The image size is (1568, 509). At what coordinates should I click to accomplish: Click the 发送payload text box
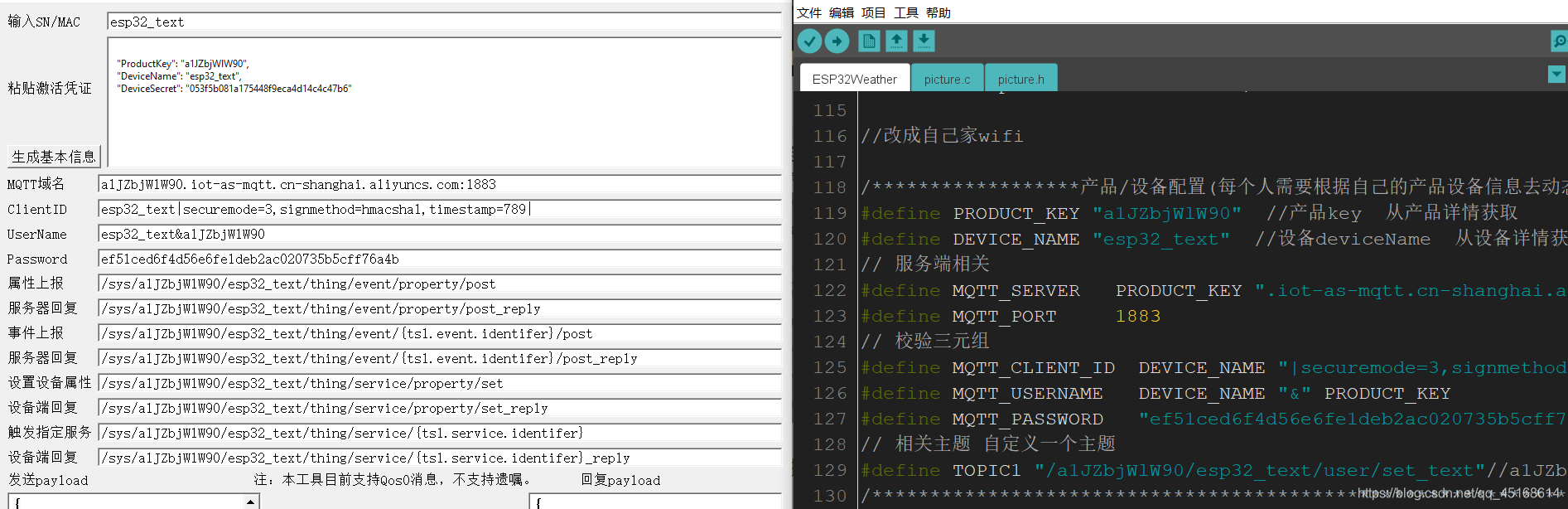pyautogui.click(x=125, y=502)
